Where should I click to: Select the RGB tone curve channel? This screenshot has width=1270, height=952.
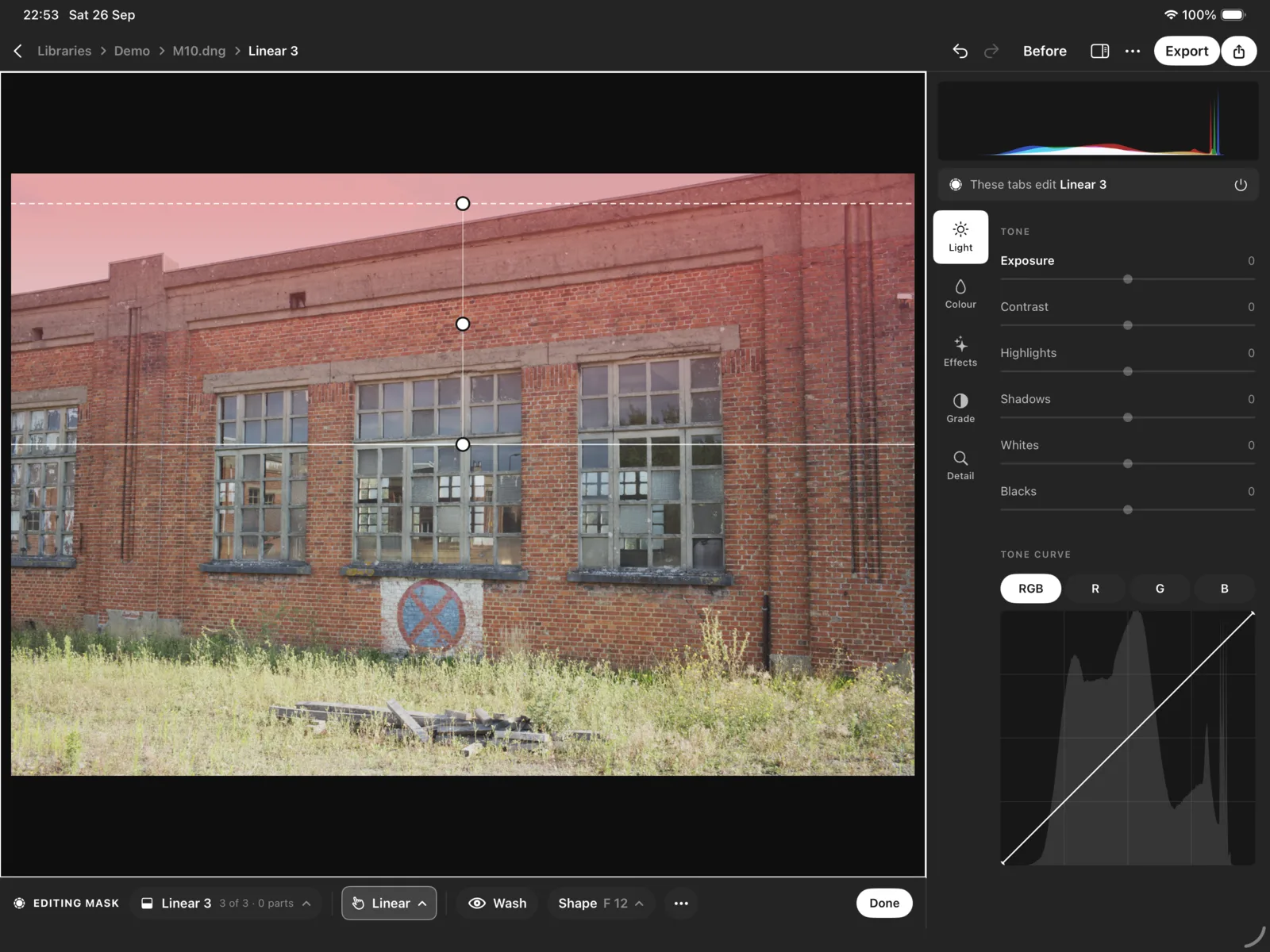tap(1030, 589)
